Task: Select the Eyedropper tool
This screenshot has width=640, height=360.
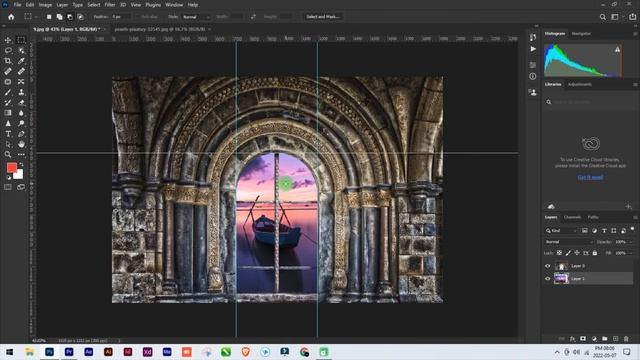Action: coord(21,61)
